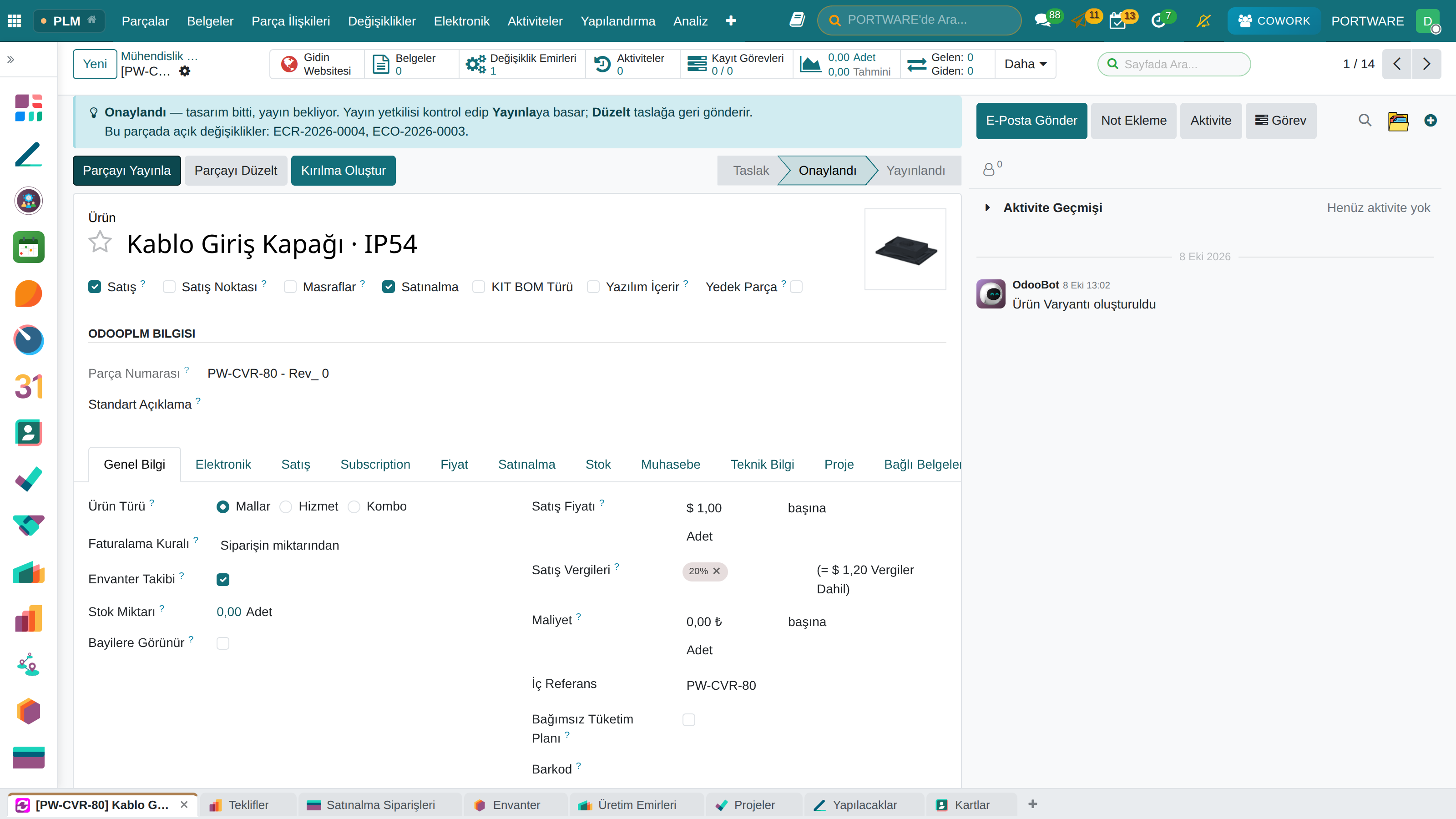This screenshot has height=819, width=1456.
Task: Switch to the Teknik Bilgi tab
Action: coord(762,464)
